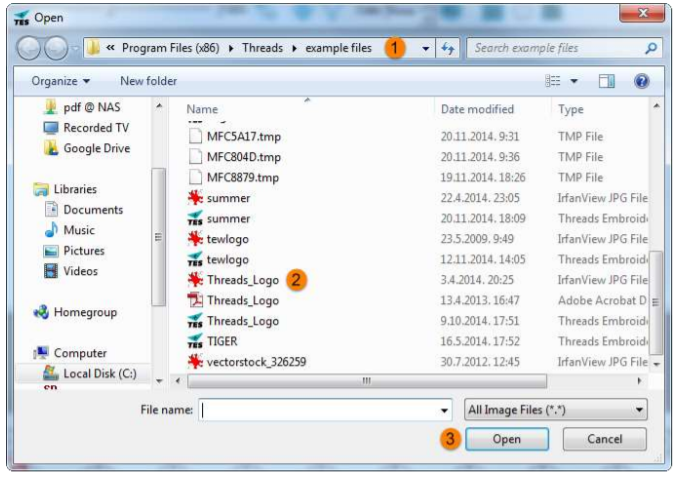Click the Forward navigation arrow
This screenshot has width=681, height=480.
(x=56, y=48)
